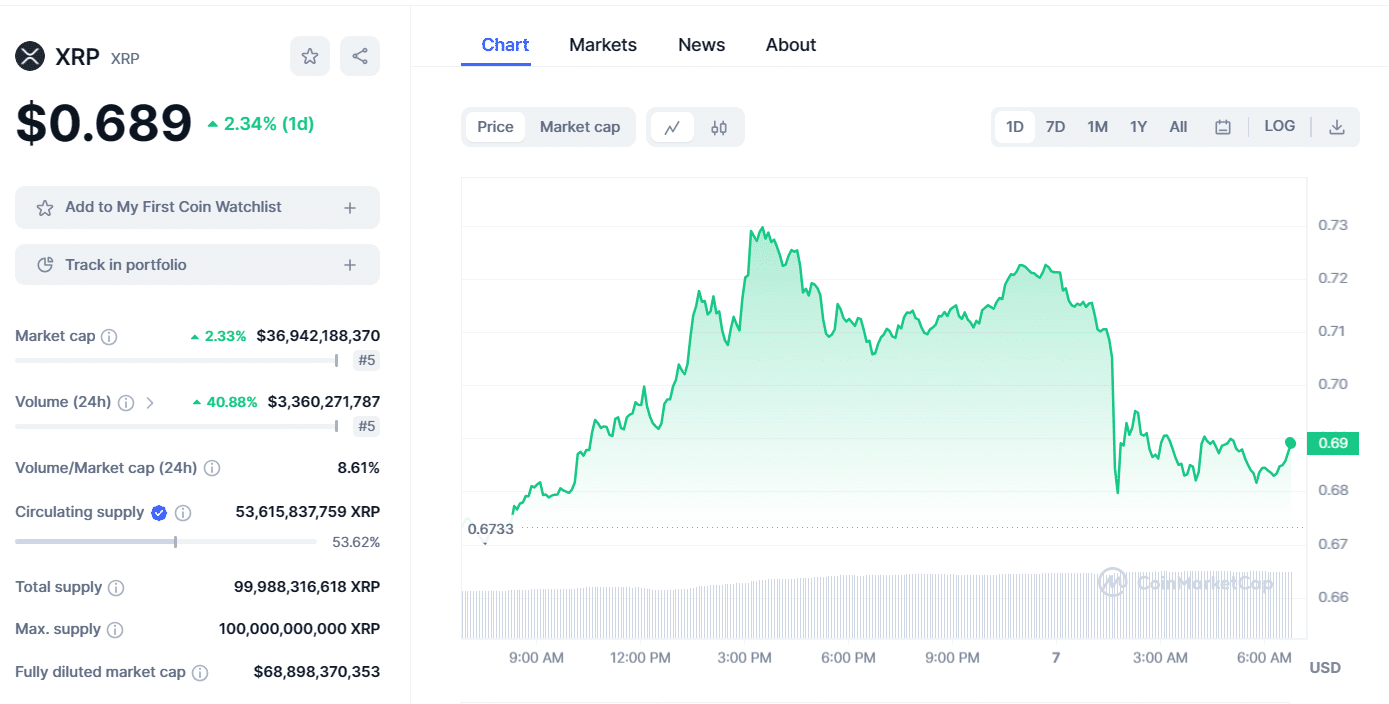Open the calendar date range picker
The width and height of the screenshot is (1389, 704).
[1222, 127]
